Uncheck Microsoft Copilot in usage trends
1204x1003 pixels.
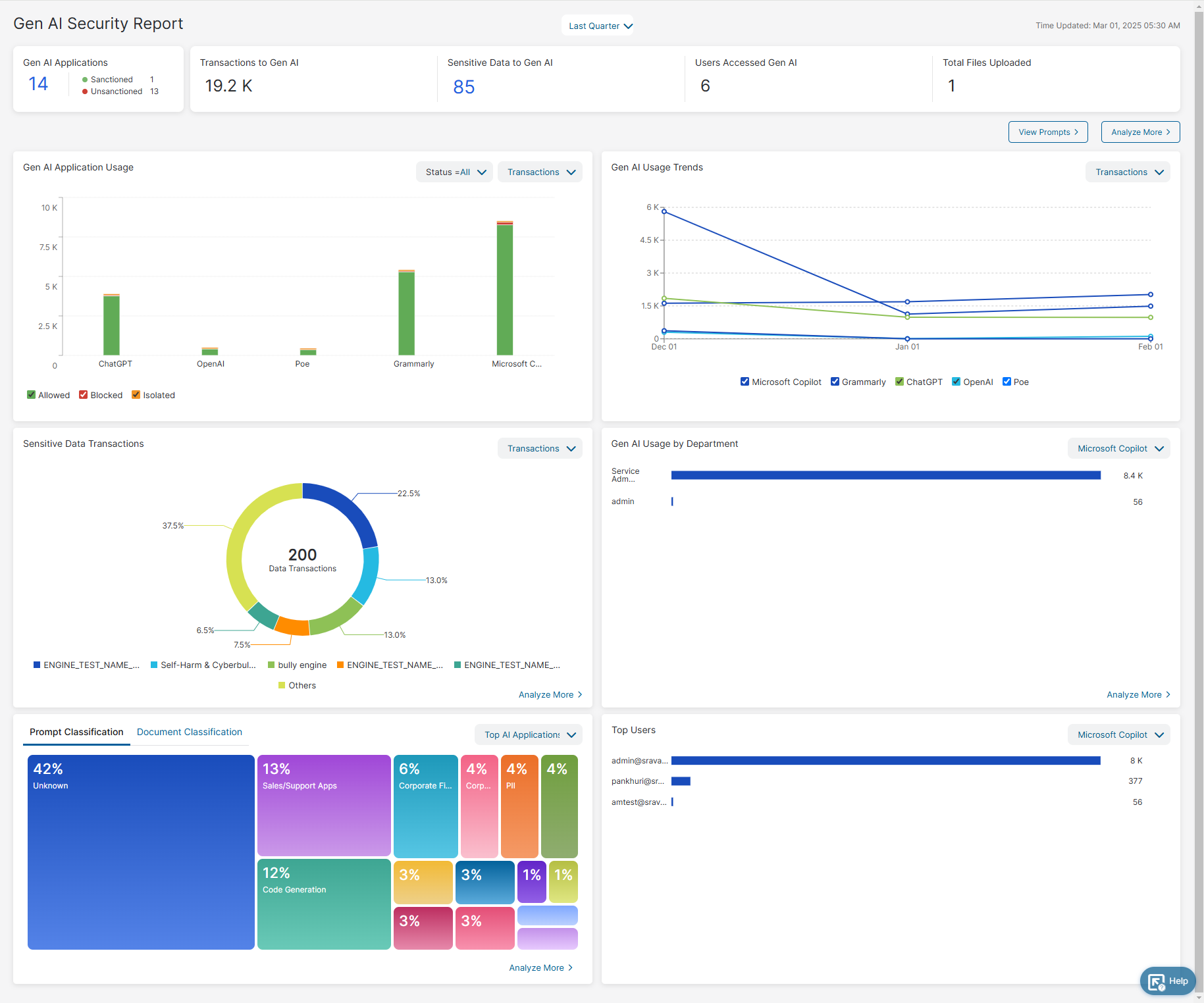pos(745,382)
